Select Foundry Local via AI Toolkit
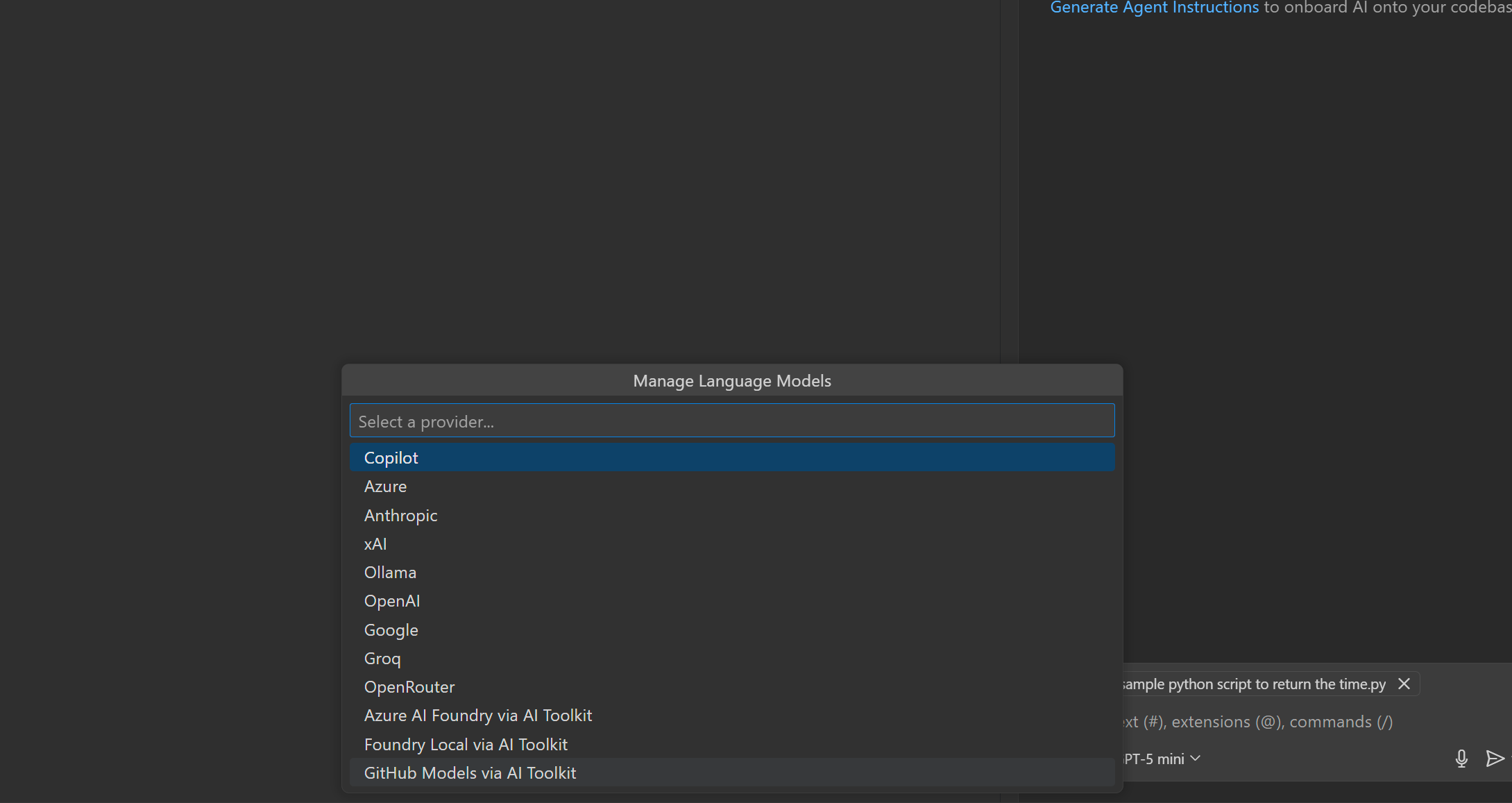 (466, 745)
